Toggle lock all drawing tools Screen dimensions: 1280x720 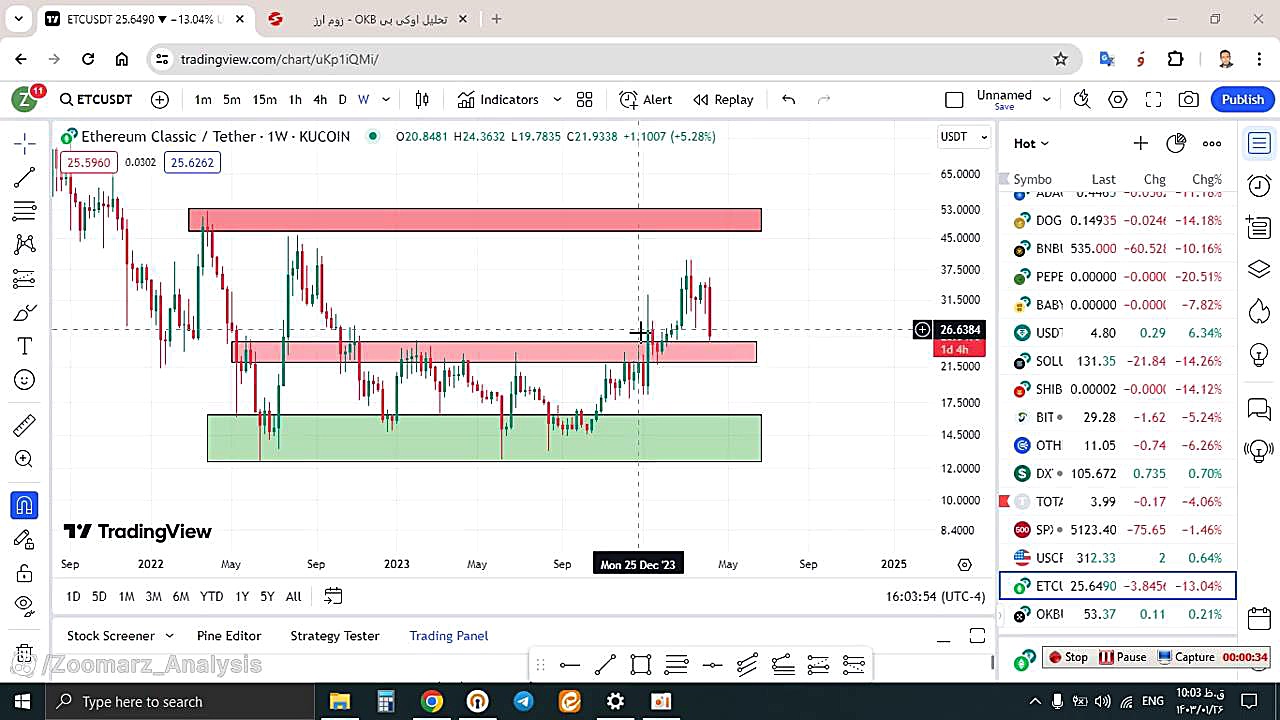pos(25,574)
